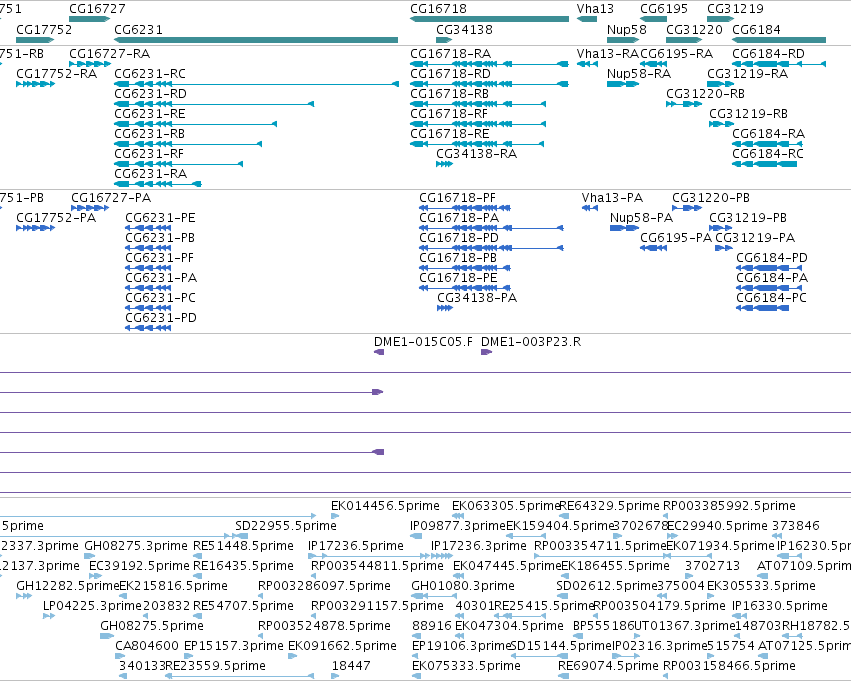Click EST GH01080.3prime
This screenshot has height=681, width=851.
coord(434,596)
